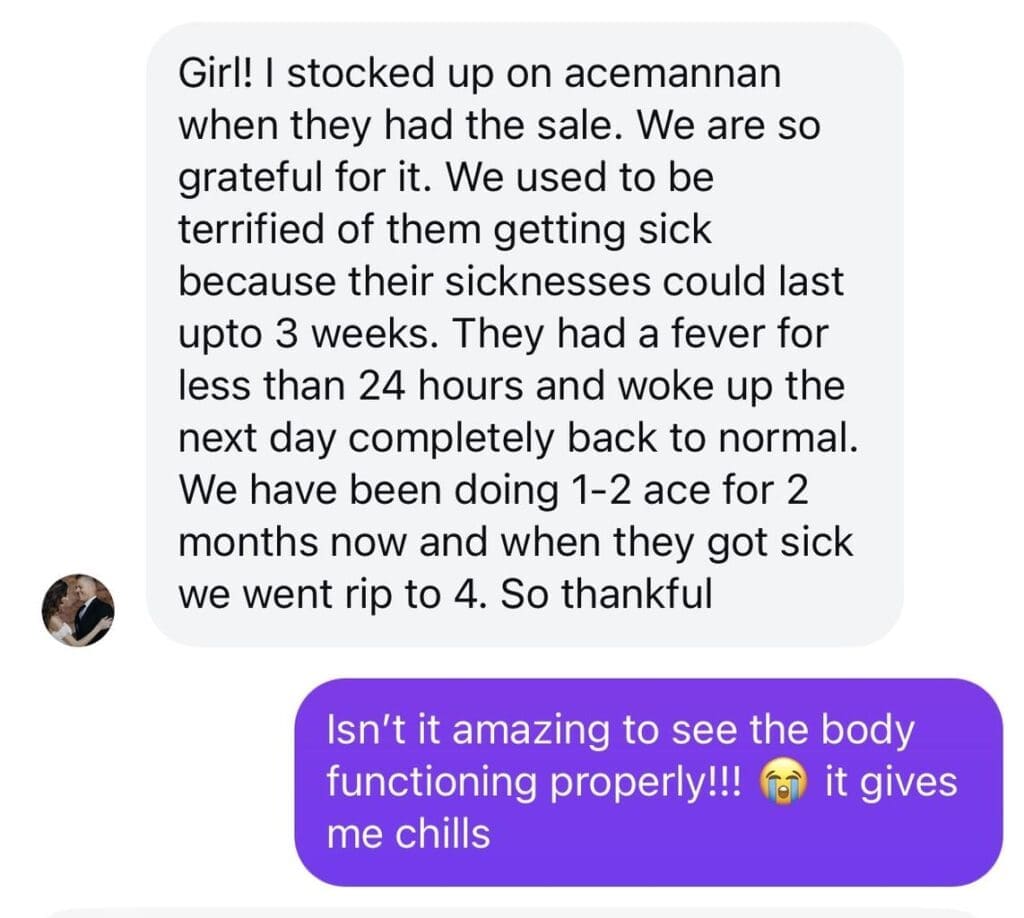Click 'because their sicknesses could last' line

[511, 281]
